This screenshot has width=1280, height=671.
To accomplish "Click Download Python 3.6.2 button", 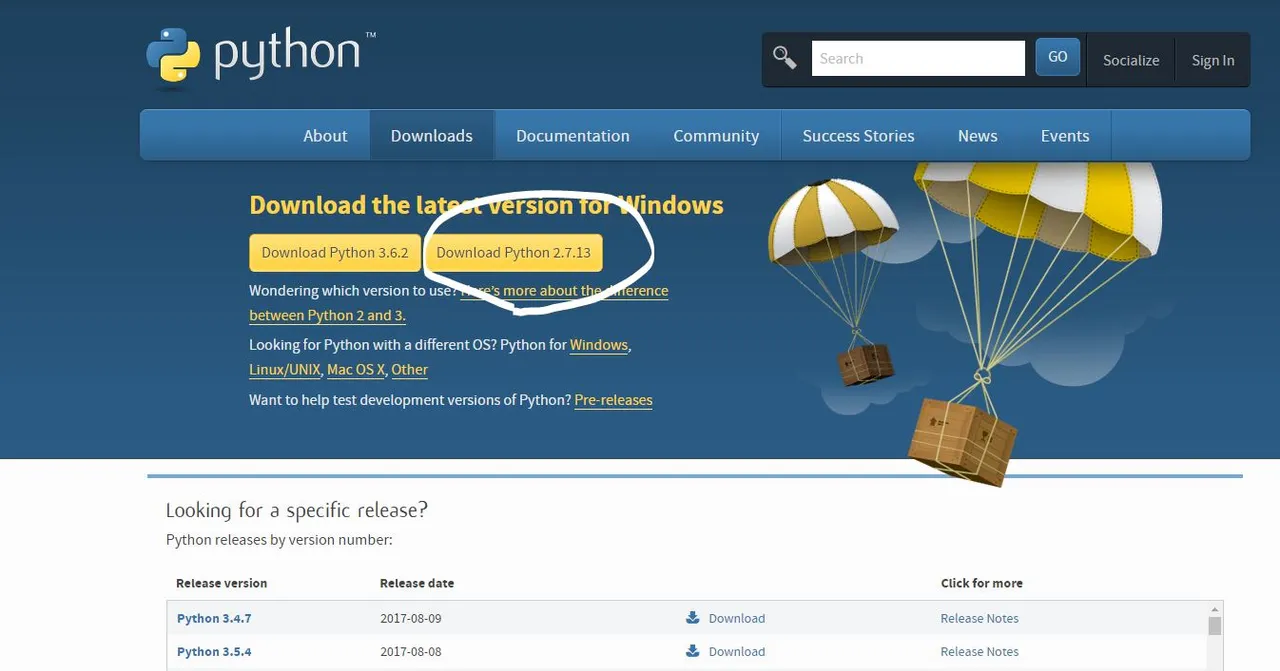I will pyautogui.click(x=335, y=253).
